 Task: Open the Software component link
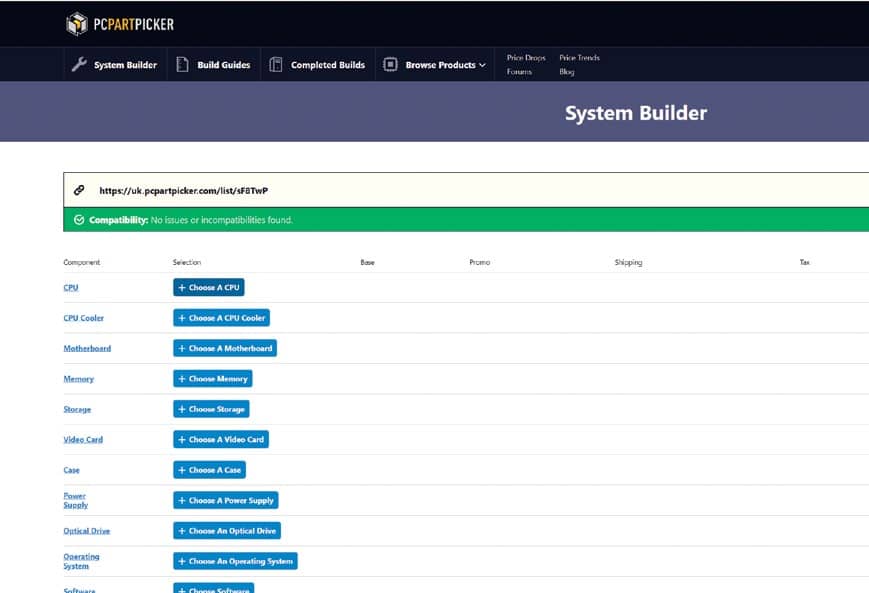coord(79,590)
